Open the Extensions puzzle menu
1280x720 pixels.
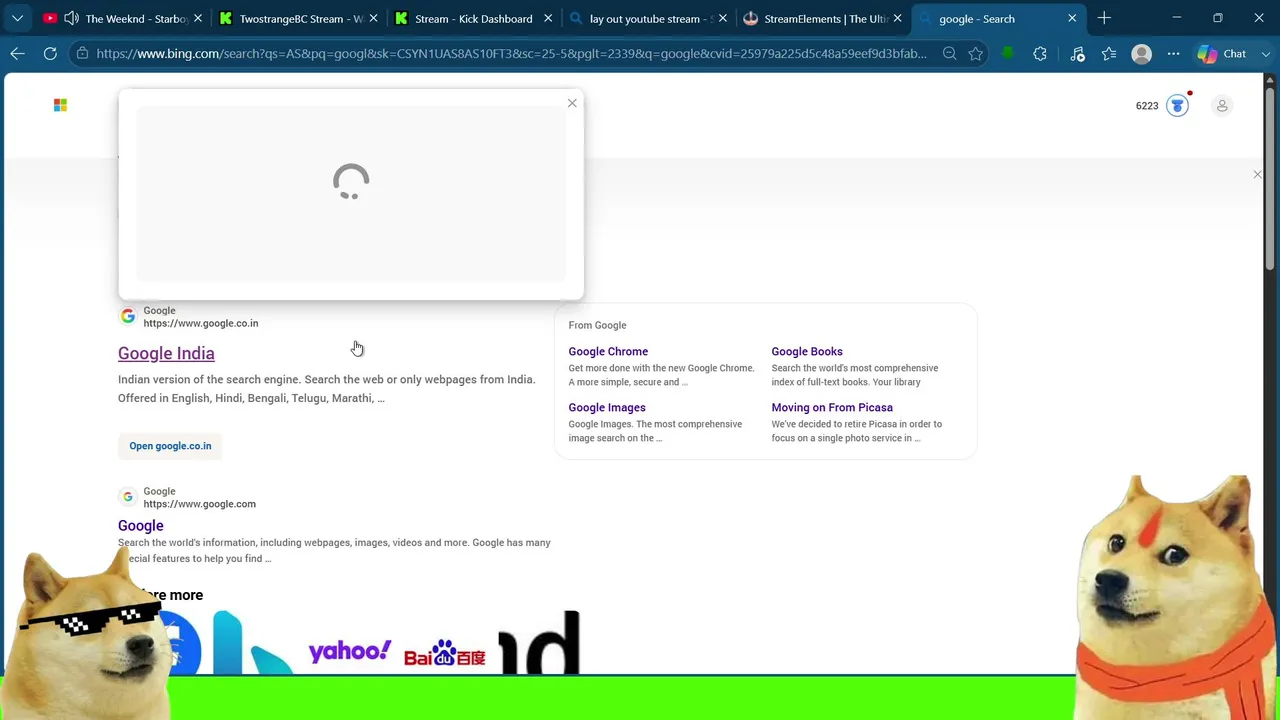pyautogui.click(x=1040, y=54)
